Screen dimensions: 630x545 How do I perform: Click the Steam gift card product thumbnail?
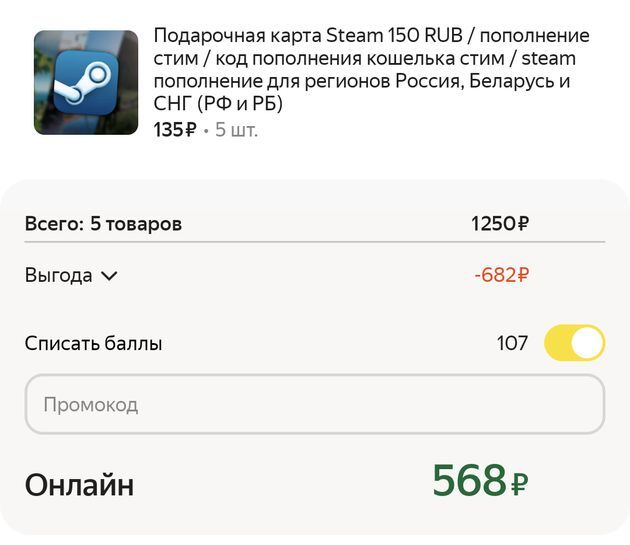pyautogui.click(x=86, y=83)
